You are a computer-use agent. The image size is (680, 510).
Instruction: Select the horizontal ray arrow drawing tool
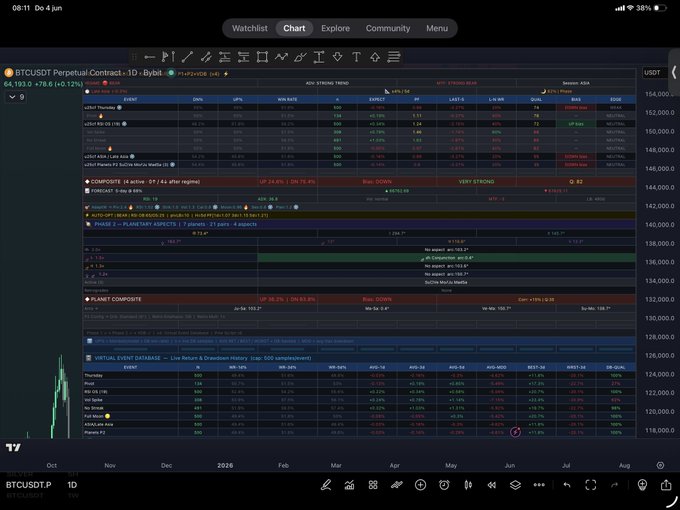tap(150, 57)
